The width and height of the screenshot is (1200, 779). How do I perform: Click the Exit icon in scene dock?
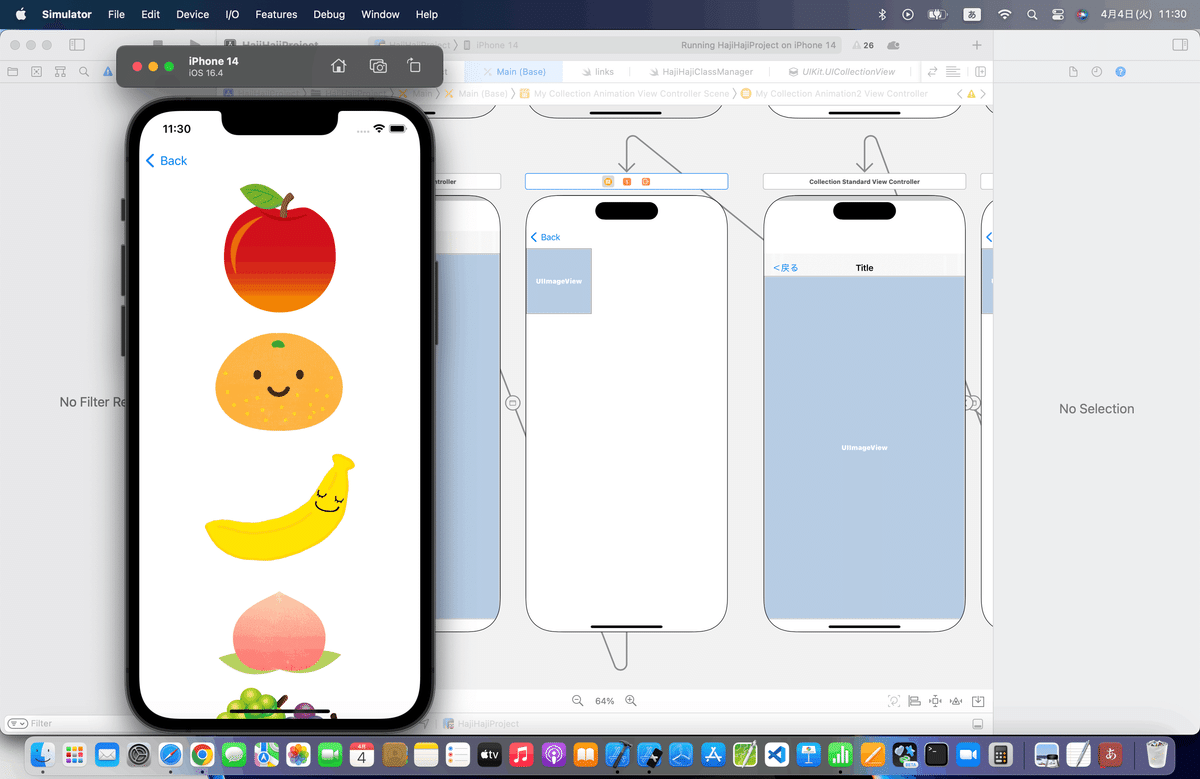coord(645,181)
